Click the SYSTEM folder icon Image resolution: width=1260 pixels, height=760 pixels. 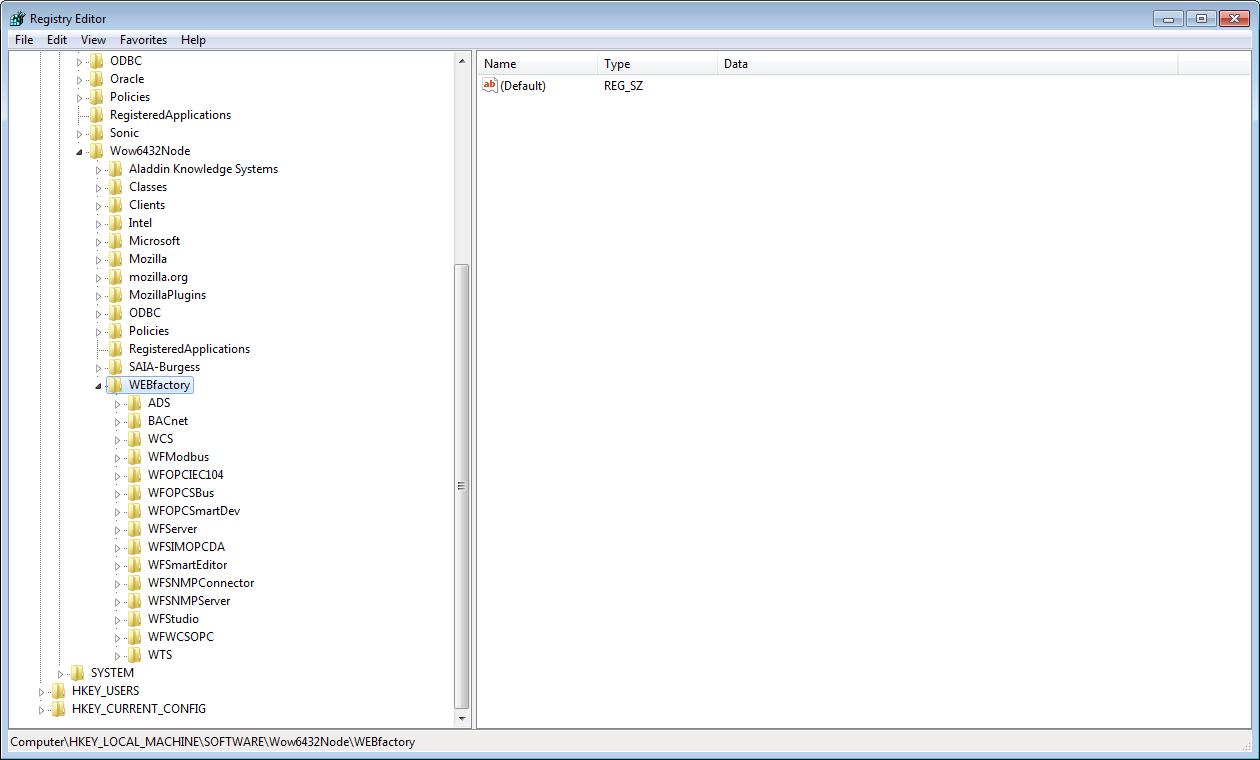pyautogui.click(x=78, y=673)
